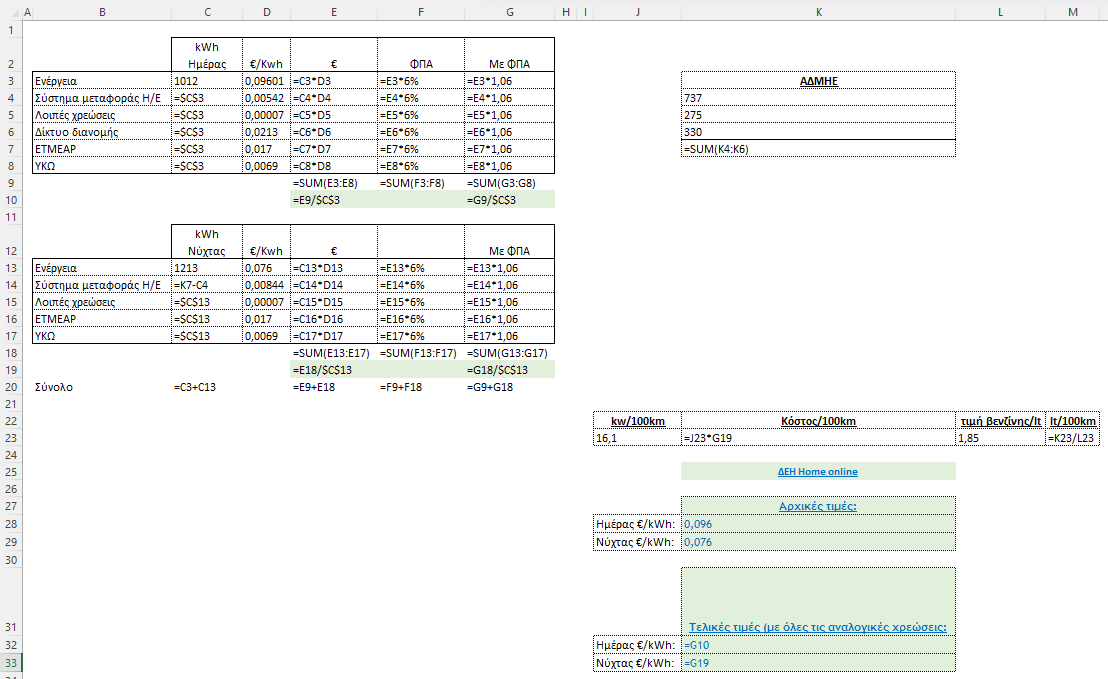Click the =G19 cell

(x=818, y=663)
